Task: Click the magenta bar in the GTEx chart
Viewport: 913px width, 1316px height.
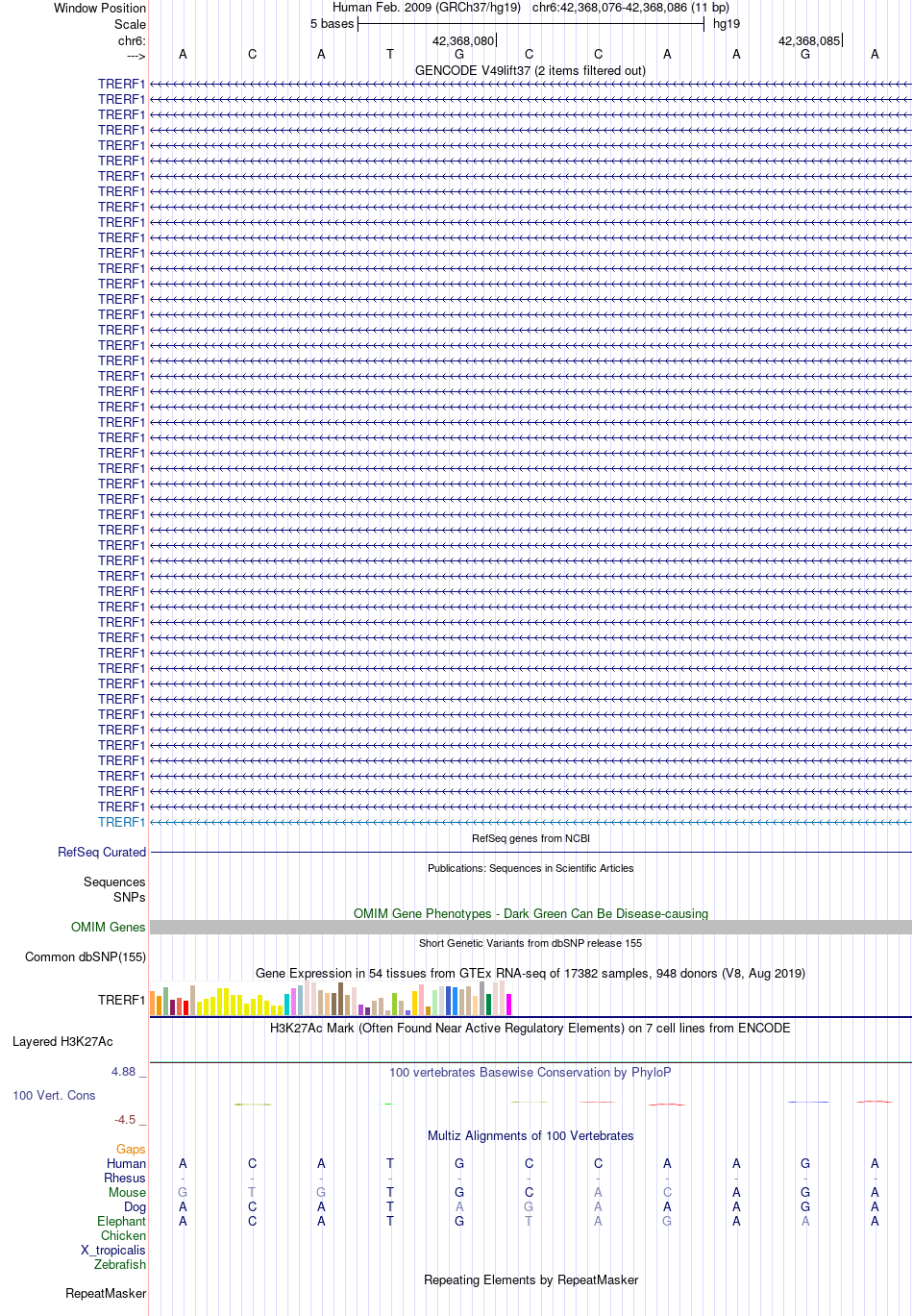Action: point(509,1005)
